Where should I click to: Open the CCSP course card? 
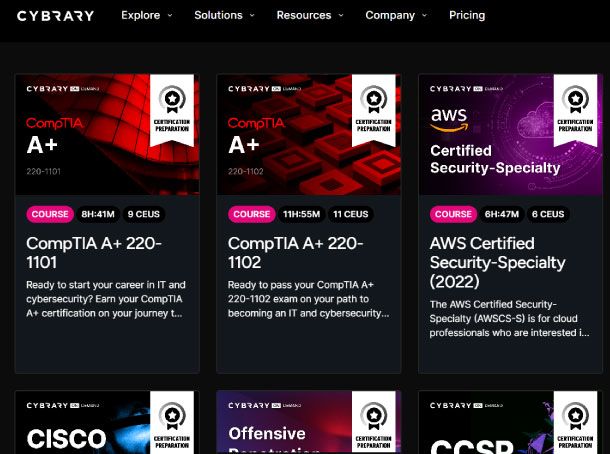tap(510, 422)
